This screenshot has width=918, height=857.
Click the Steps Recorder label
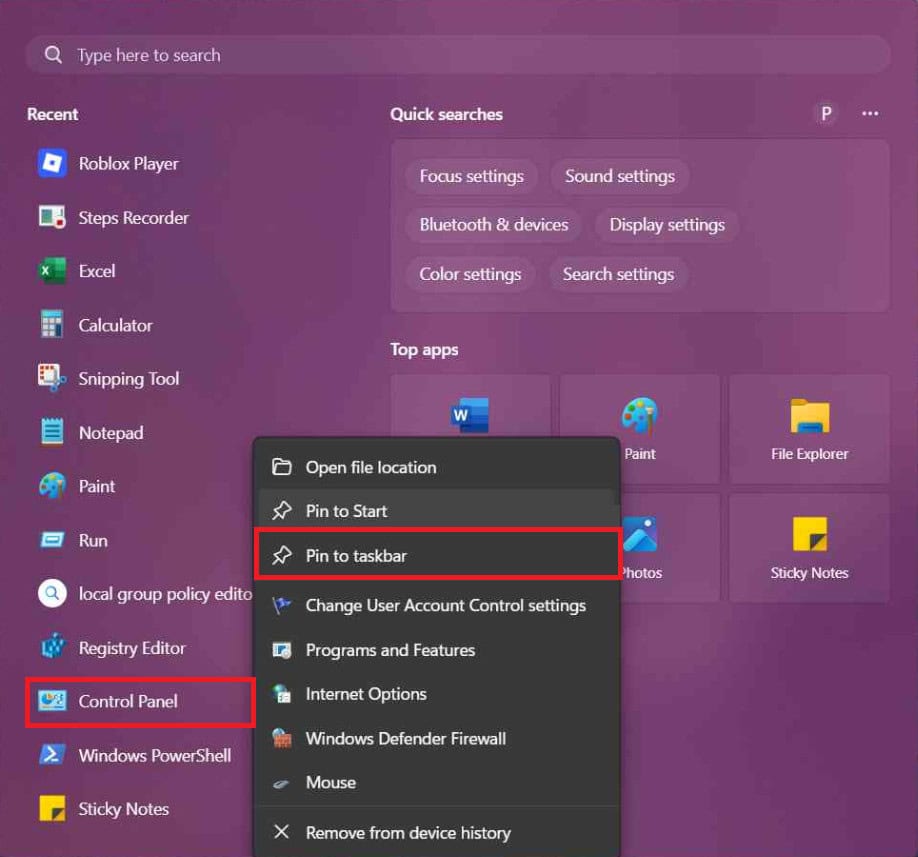[x=133, y=218]
